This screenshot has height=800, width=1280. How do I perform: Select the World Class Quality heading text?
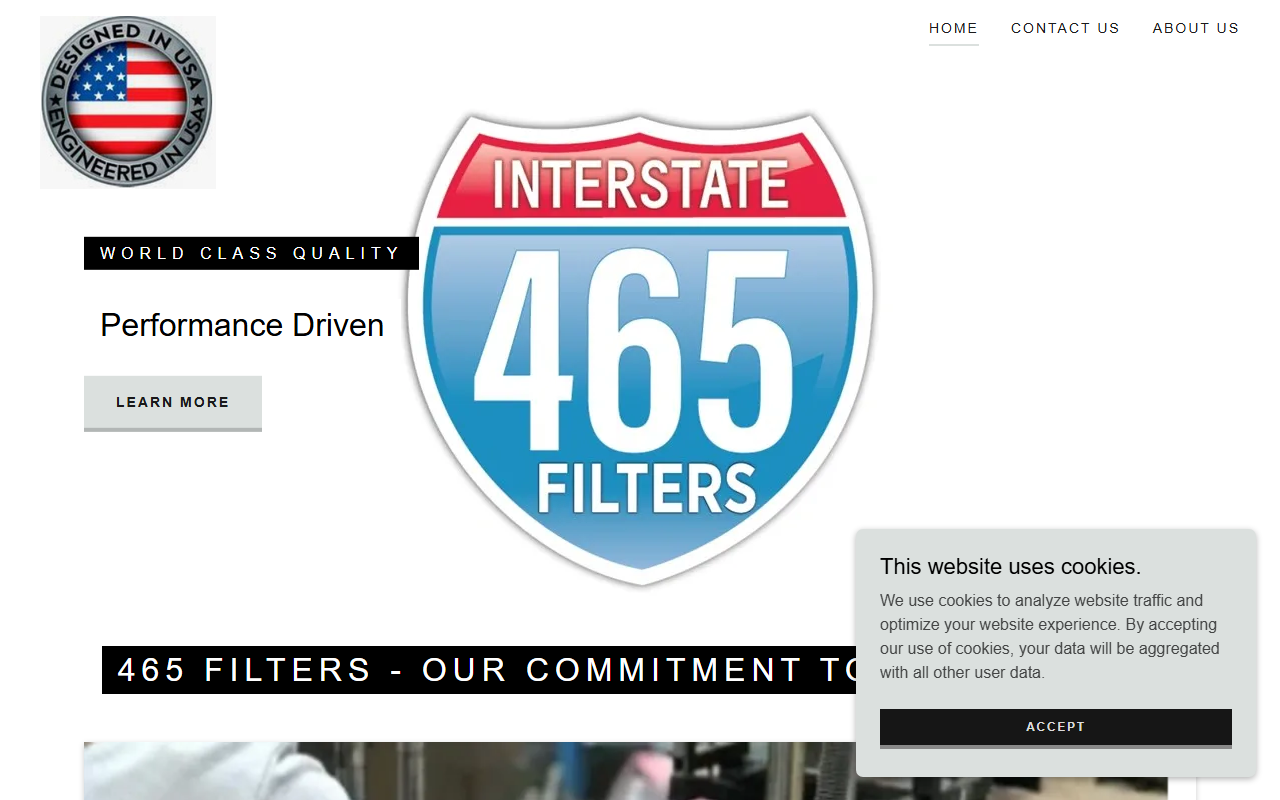tap(250, 253)
